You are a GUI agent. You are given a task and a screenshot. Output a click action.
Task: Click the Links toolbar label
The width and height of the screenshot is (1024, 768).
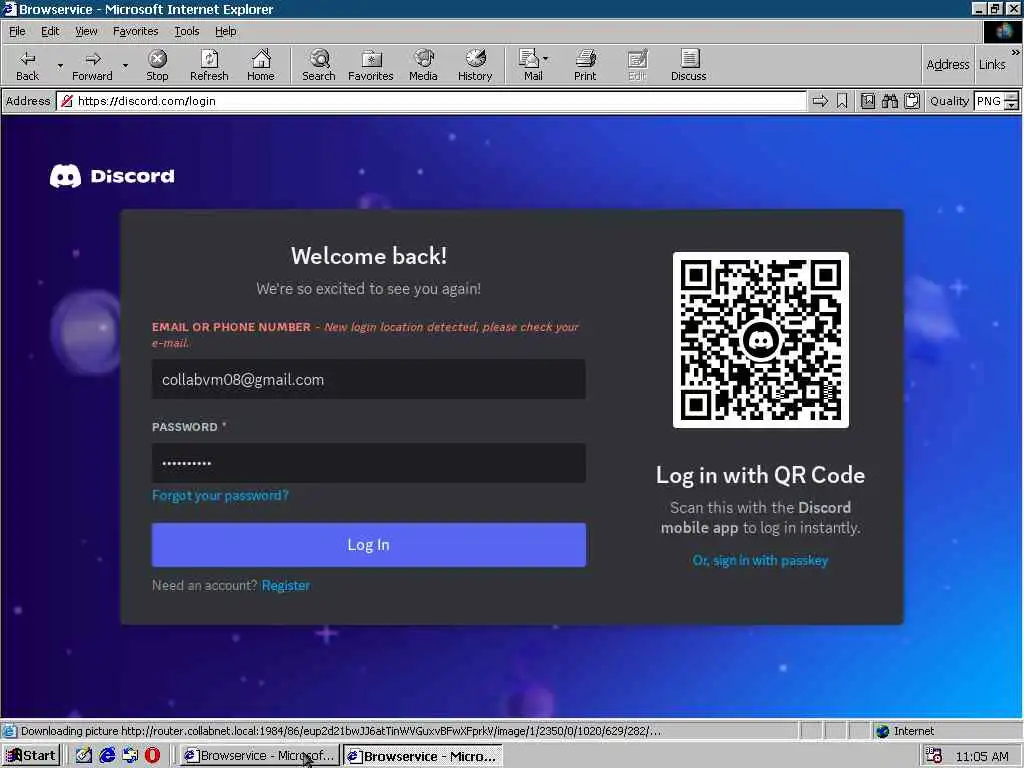pos(992,65)
